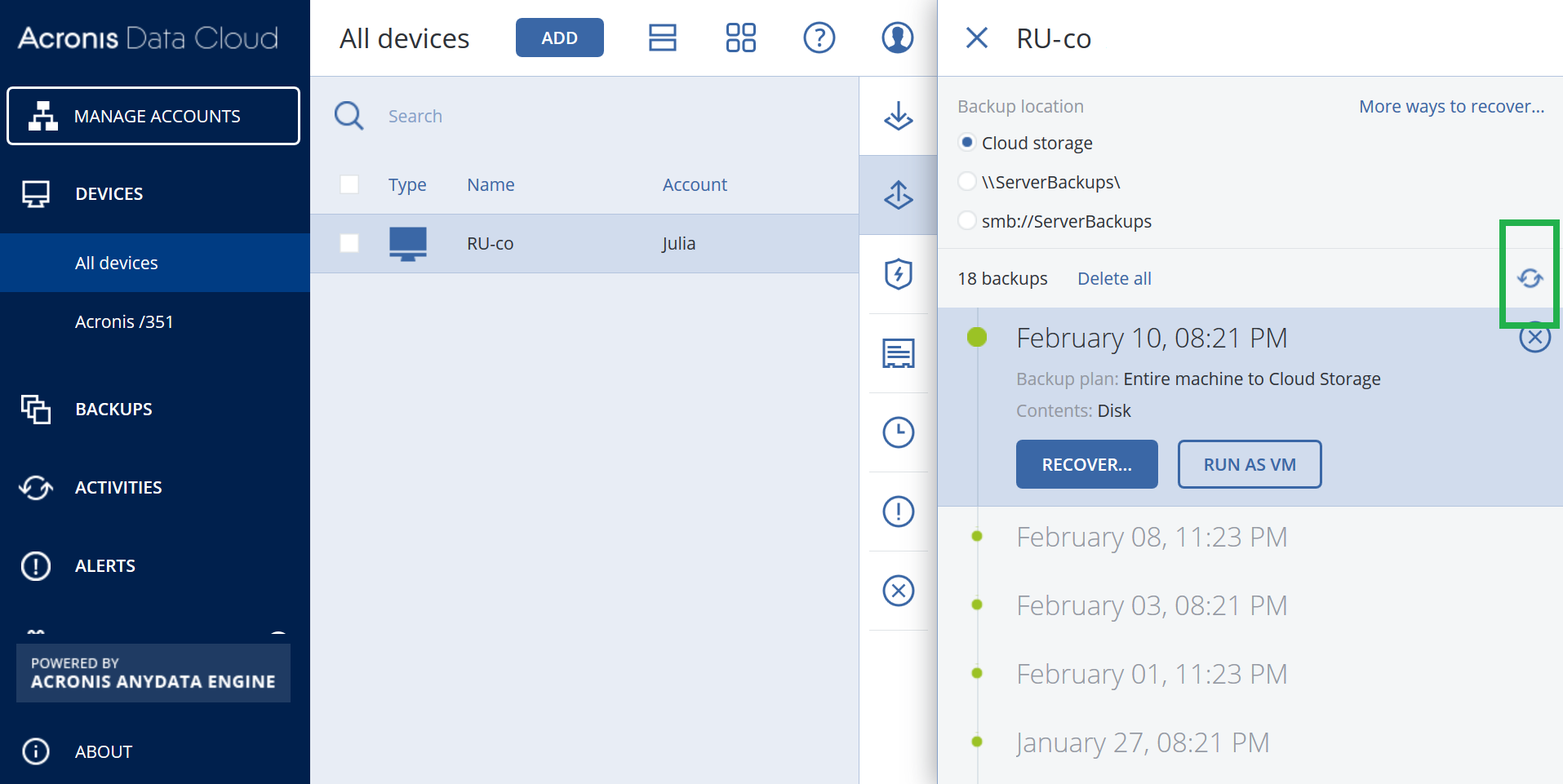Check the RU-co device checkbox
Image resolution: width=1563 pixels, height=784 pixels.
349,243
